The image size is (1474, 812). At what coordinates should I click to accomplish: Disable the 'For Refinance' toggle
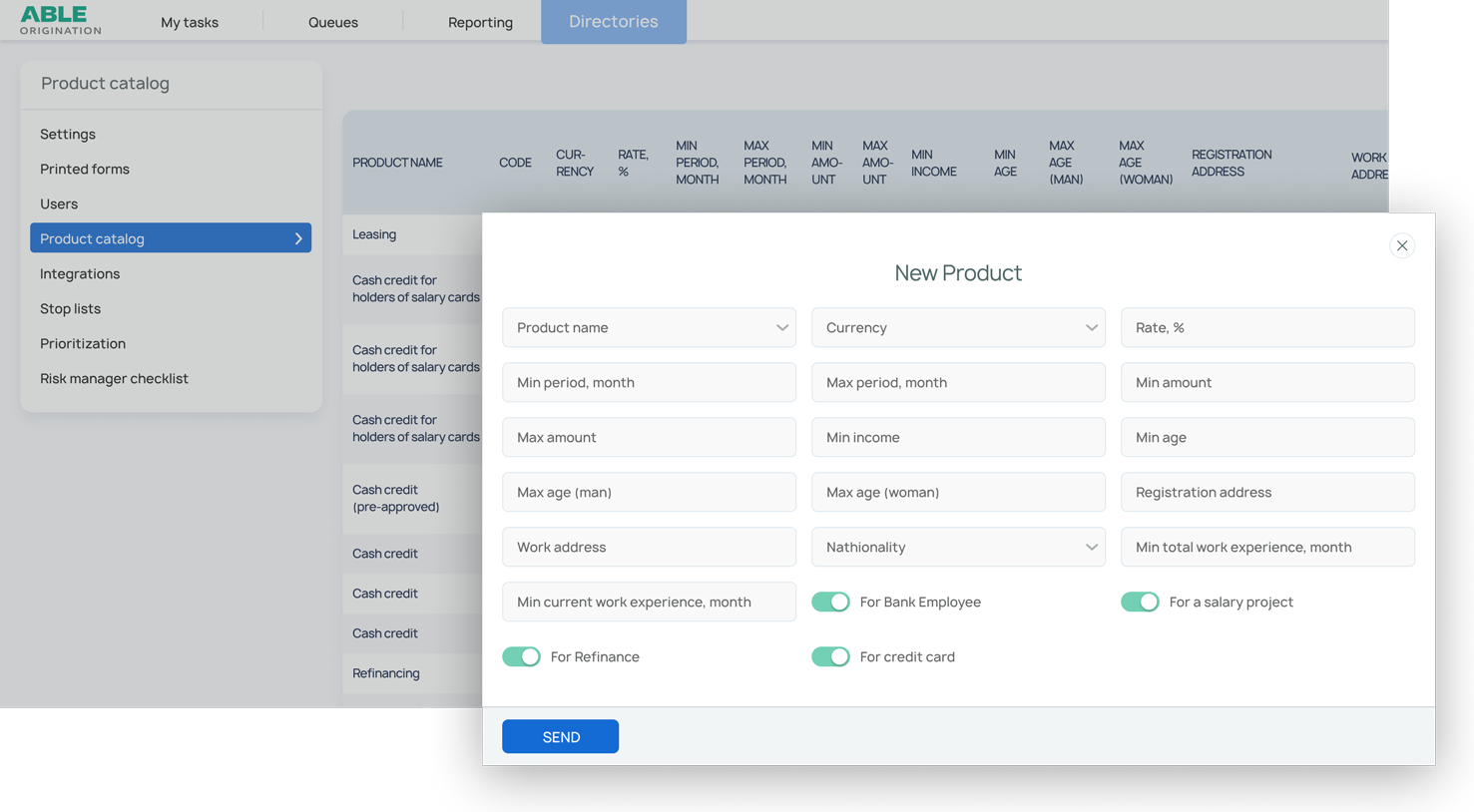[521, 656]
